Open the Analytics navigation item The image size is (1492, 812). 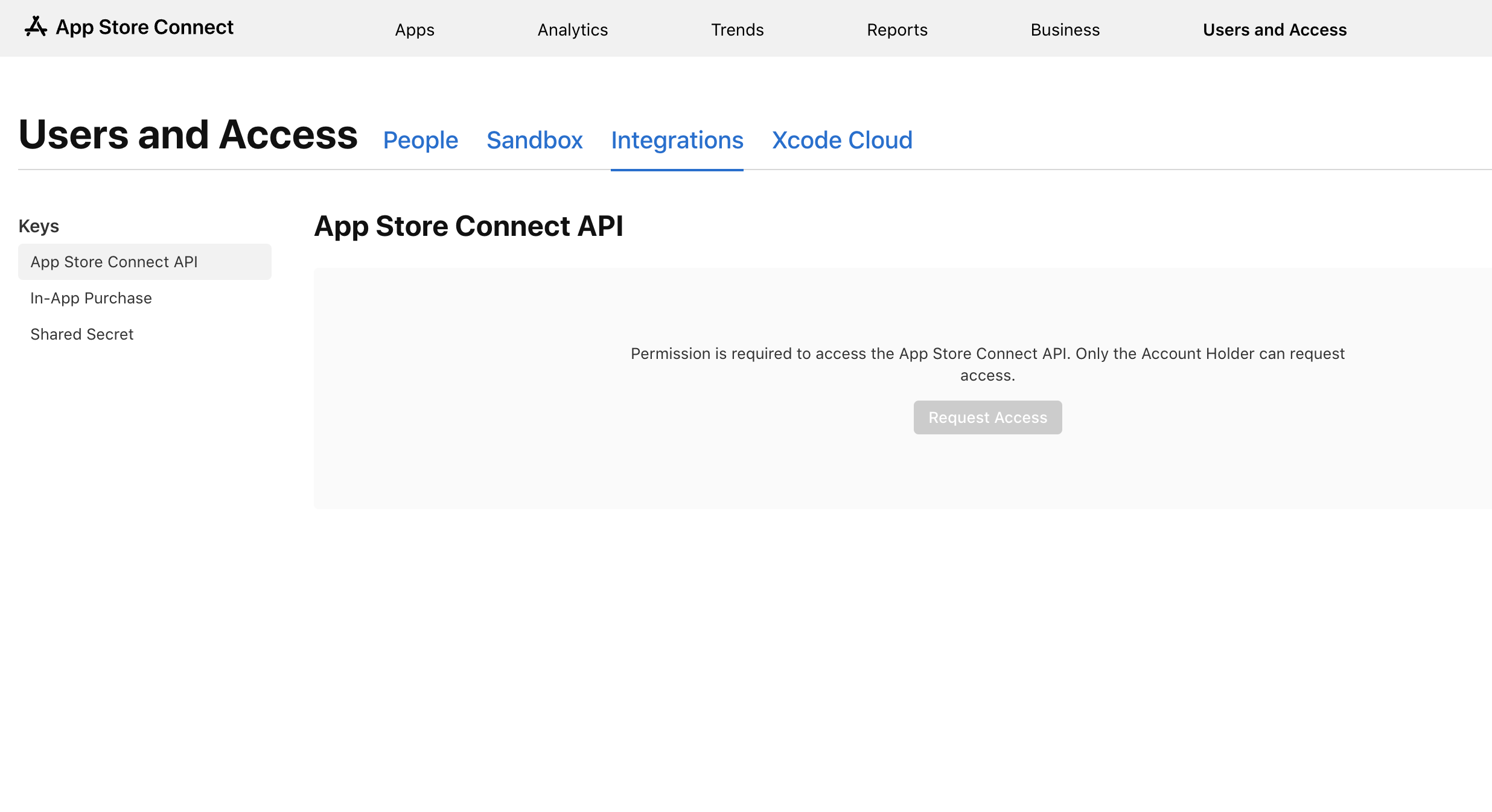[x=573, y=30]
